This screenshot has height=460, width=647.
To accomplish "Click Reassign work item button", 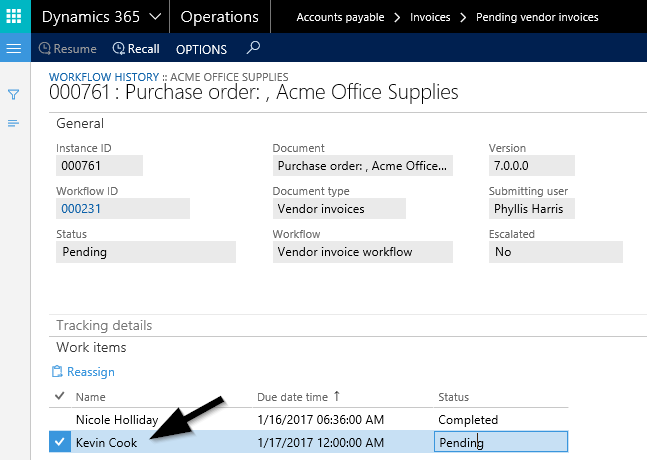I will (x=83, y=372).
